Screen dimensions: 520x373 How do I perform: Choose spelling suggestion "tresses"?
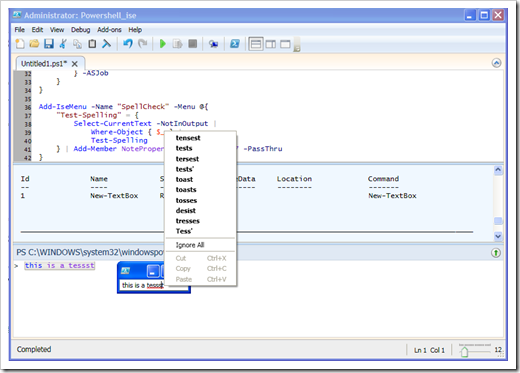click(x=188, y=221)
